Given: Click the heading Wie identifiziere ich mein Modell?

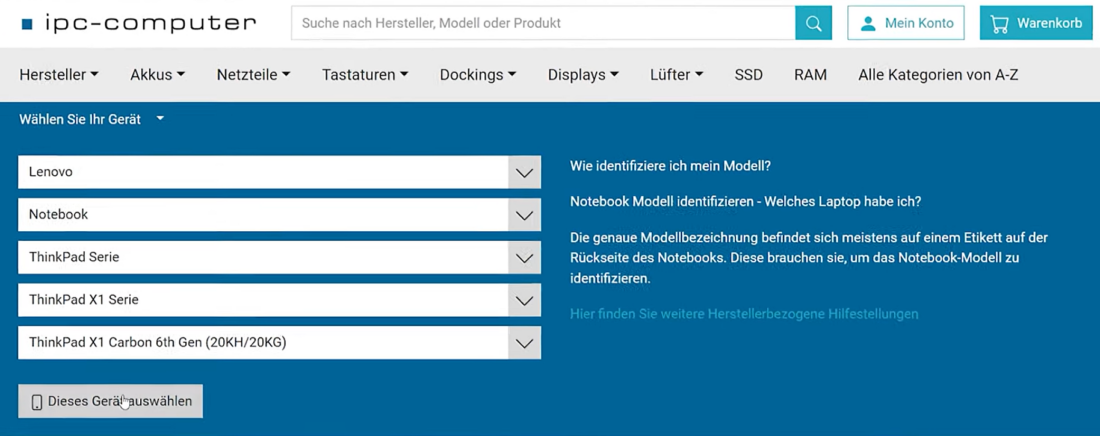Looking at the screenshot, I should point(670,167).
